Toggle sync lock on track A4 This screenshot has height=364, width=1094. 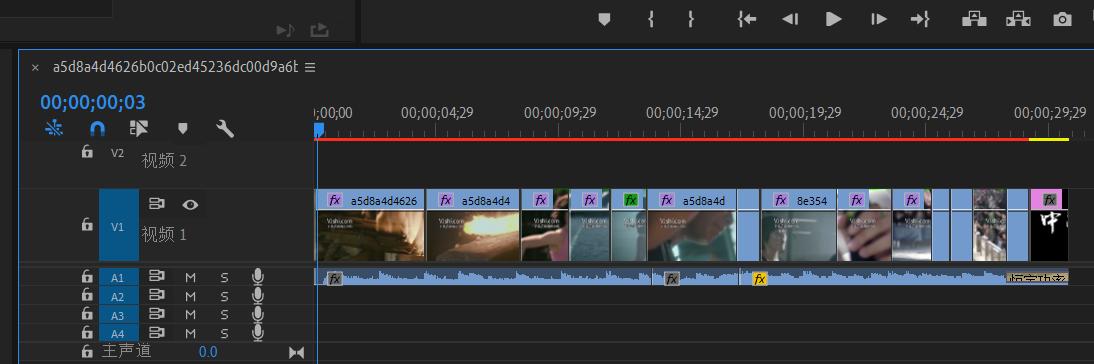coord(157,333)
